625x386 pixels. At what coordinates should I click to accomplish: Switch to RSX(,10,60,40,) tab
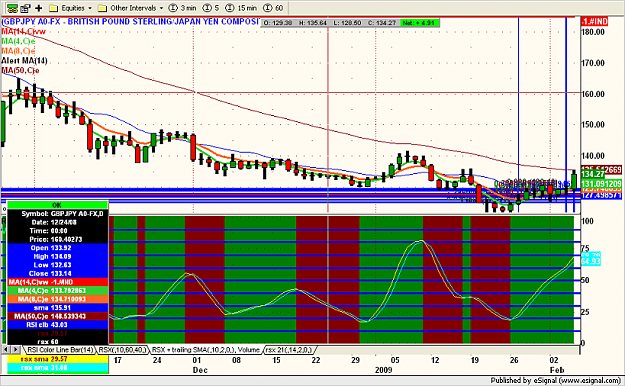pyautogui.click(x=122, y=350)
